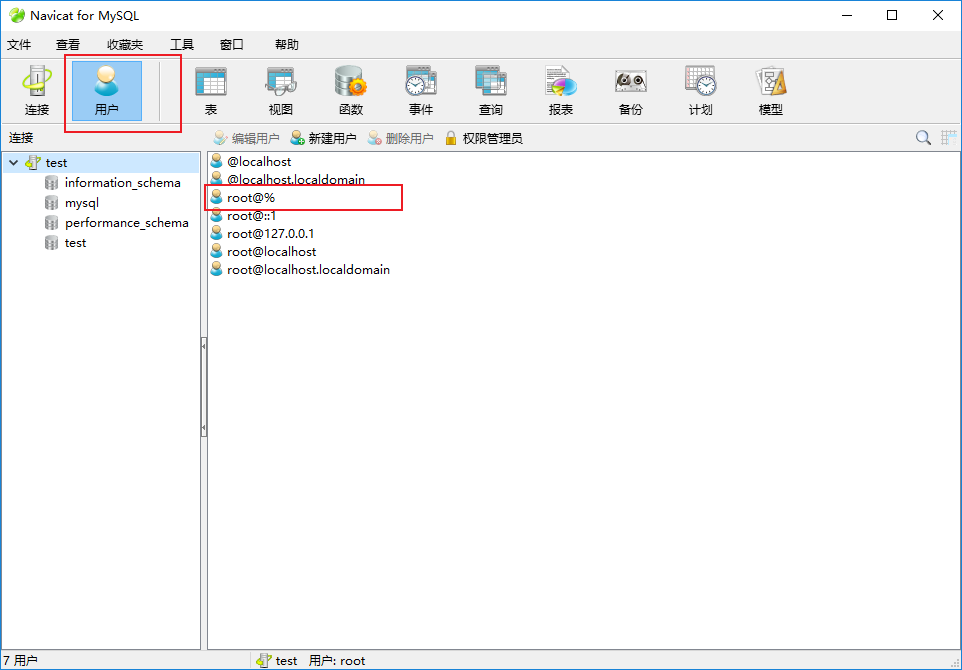Viewport: 962px width, 670px height.
Task: Click the upper splitter collapse arrow
Action: coord(204,346)
